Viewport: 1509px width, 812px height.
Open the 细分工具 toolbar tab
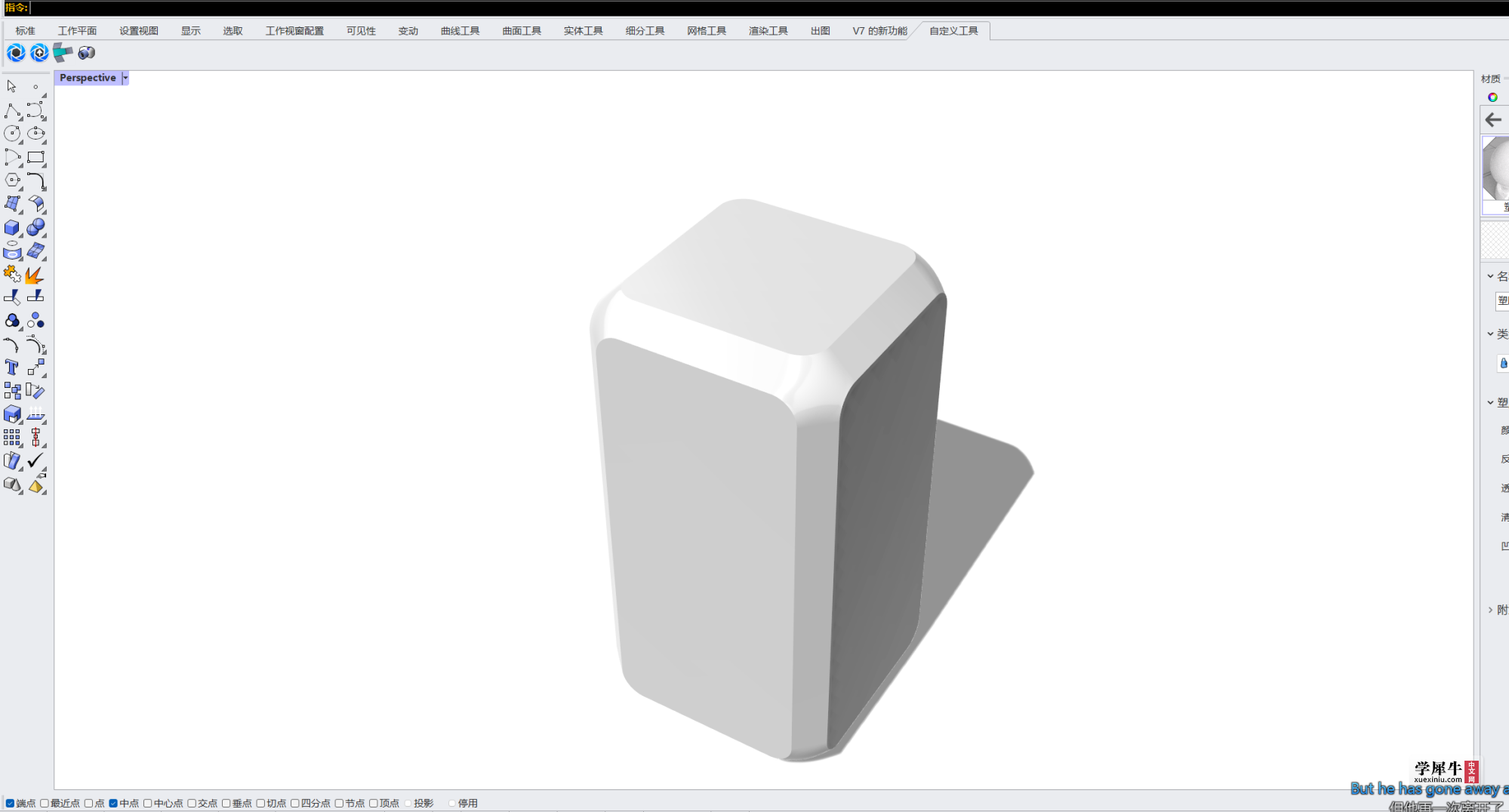(645, 31)
